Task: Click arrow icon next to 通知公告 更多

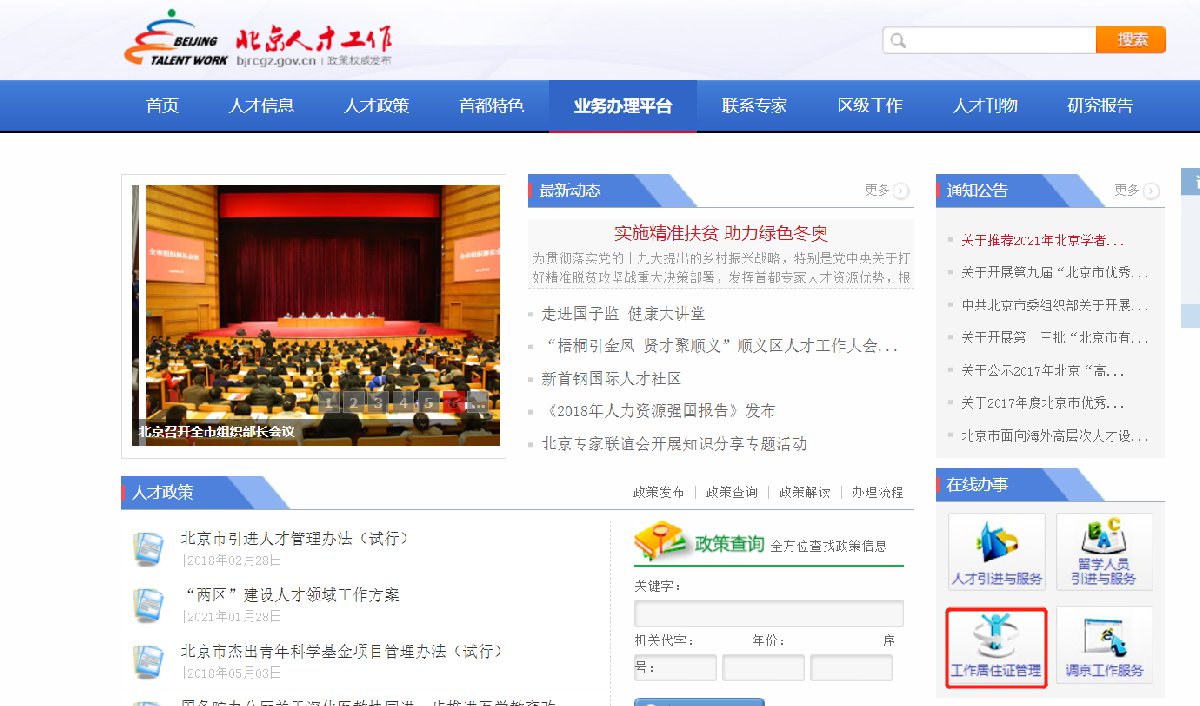Action: point(1151,191)
